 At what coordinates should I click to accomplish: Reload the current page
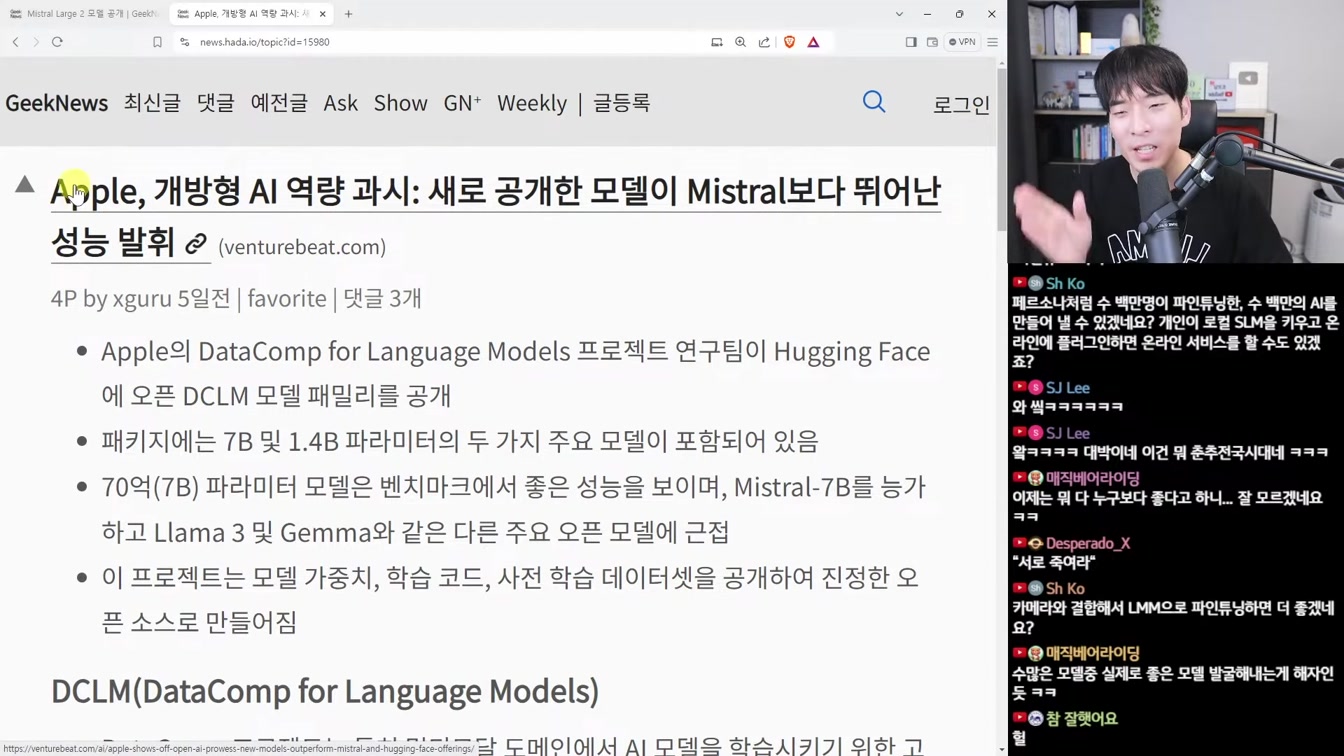(x=57, y=42)
